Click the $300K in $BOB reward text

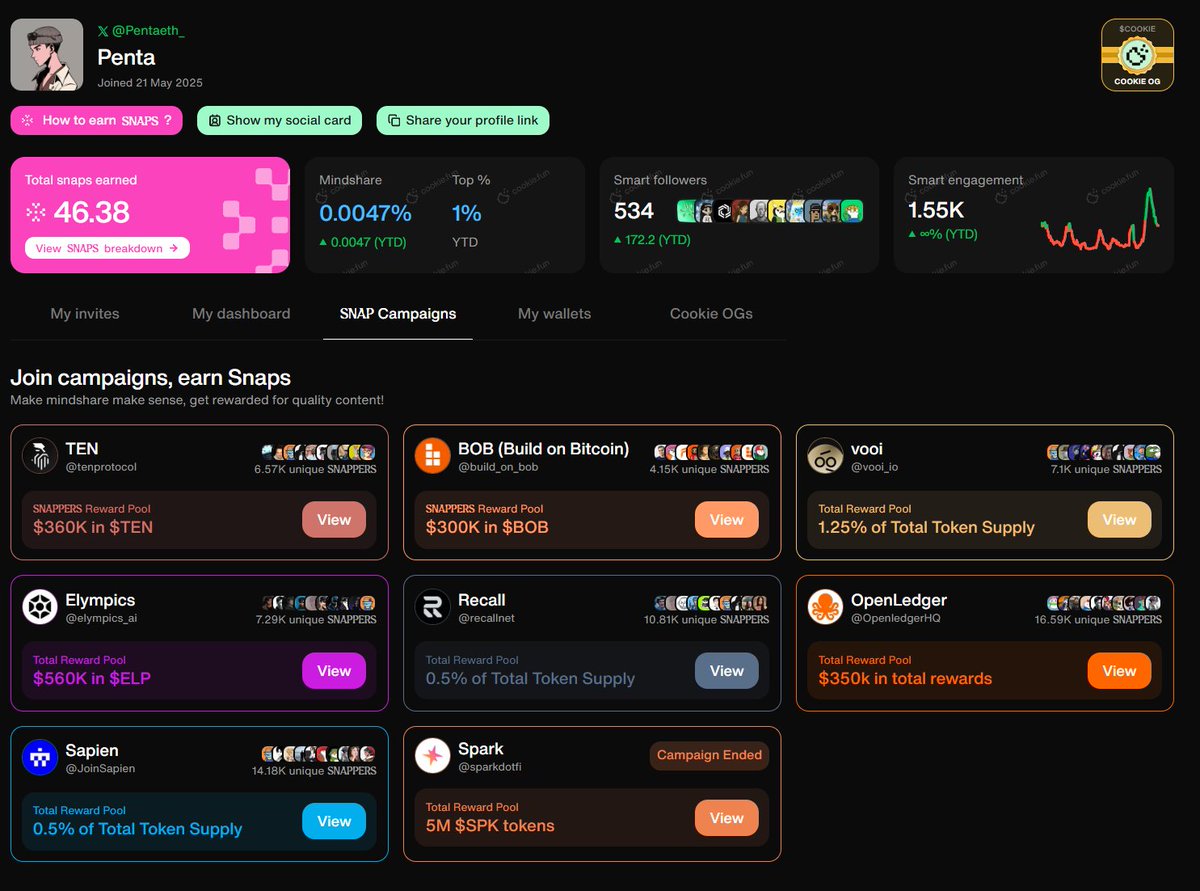pyautogui.click(x=487, y=527)
